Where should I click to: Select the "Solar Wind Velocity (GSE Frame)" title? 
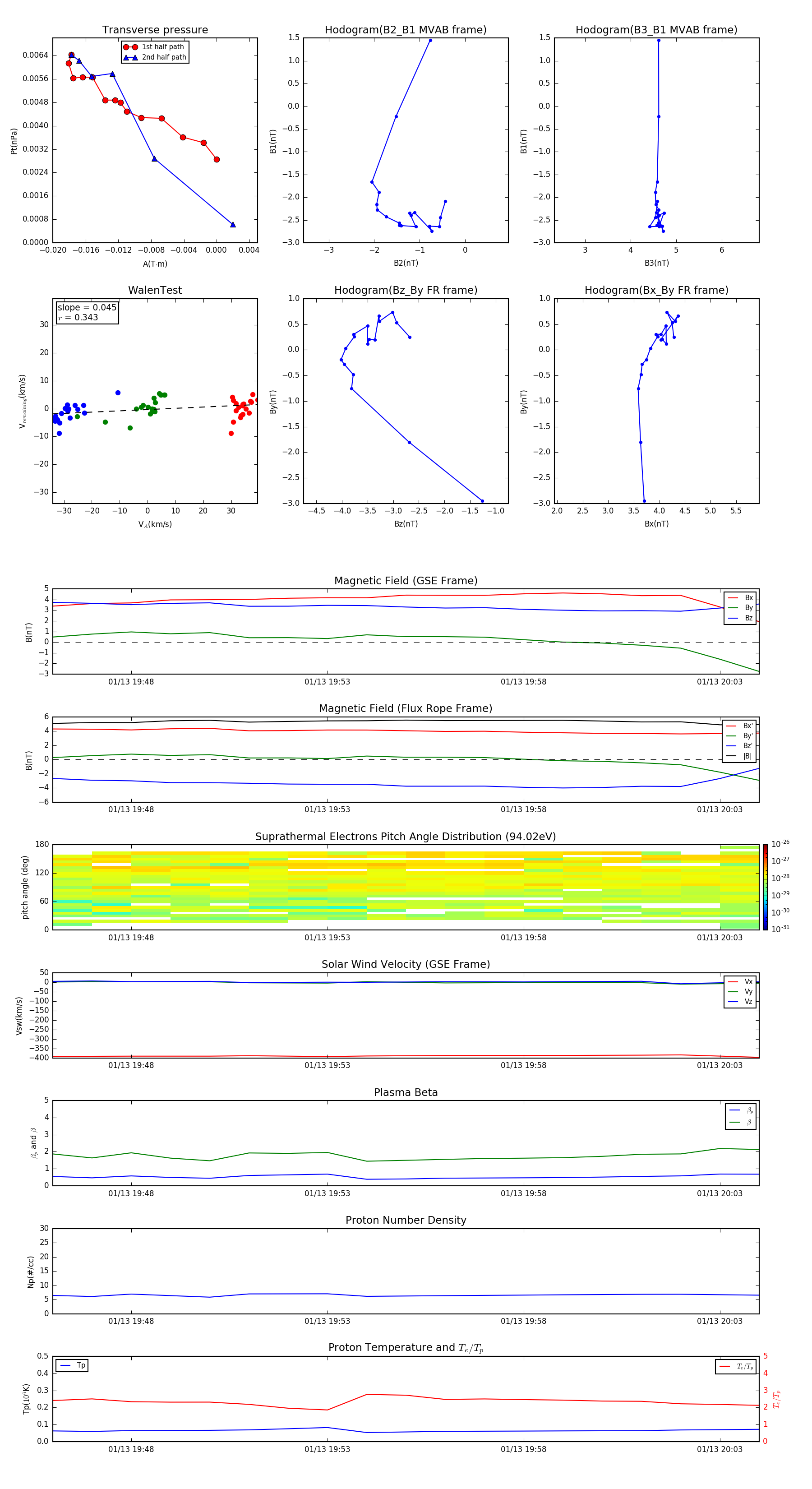(x=406, y=965)
